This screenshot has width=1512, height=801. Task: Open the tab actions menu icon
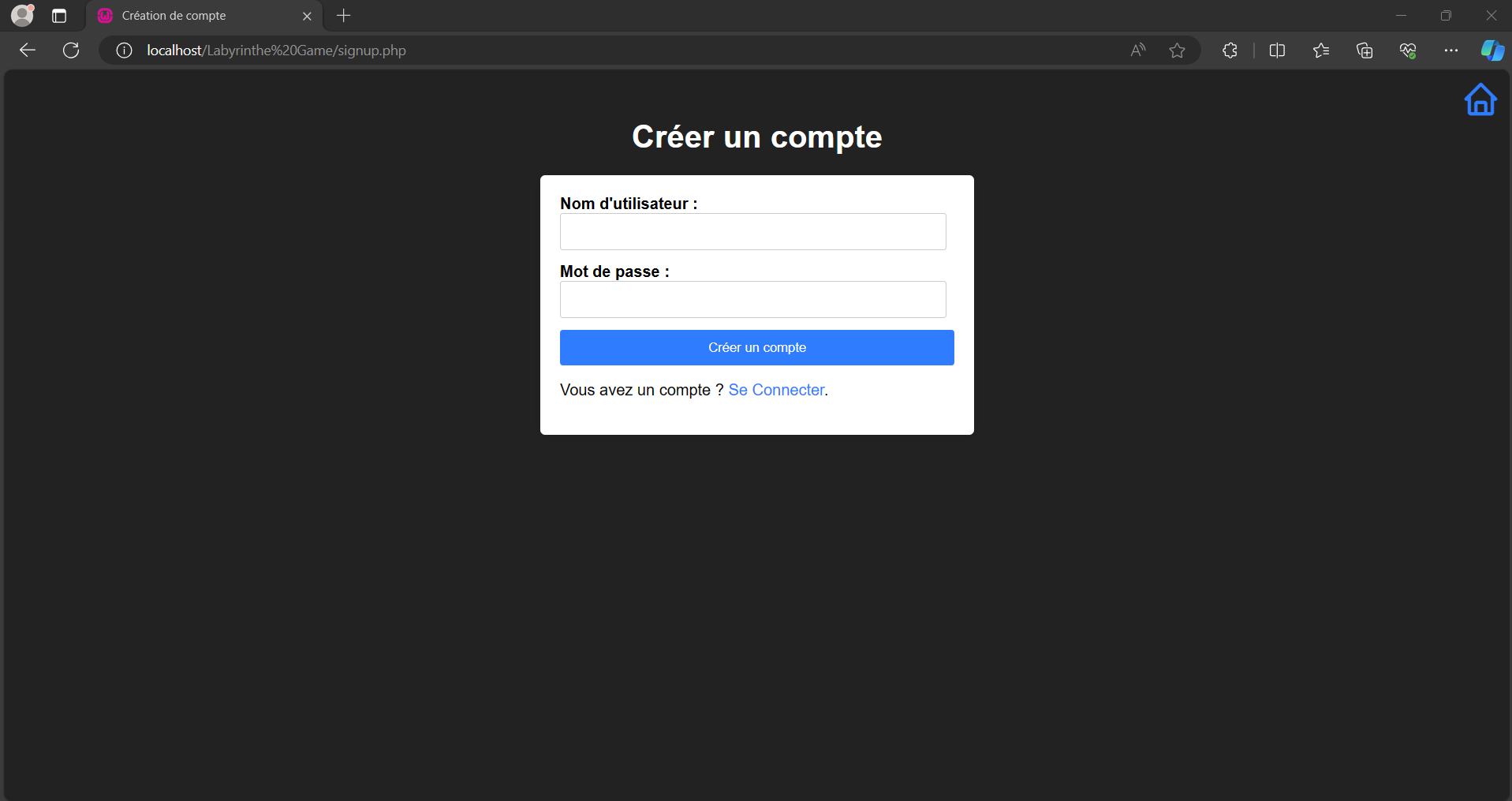click(x=59, y=16)
